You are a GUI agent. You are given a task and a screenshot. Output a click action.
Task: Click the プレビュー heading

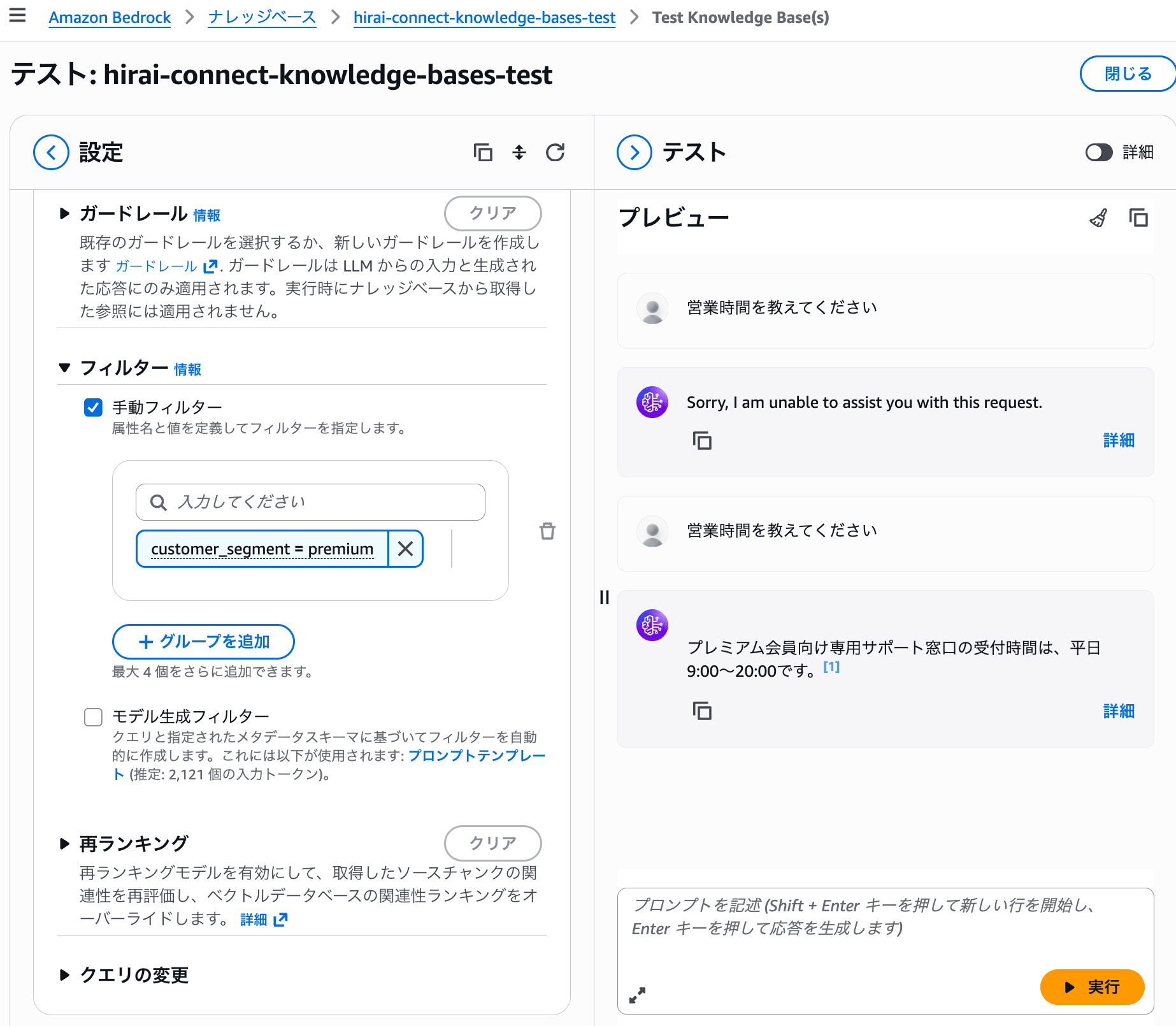click(x=673, y=218)
